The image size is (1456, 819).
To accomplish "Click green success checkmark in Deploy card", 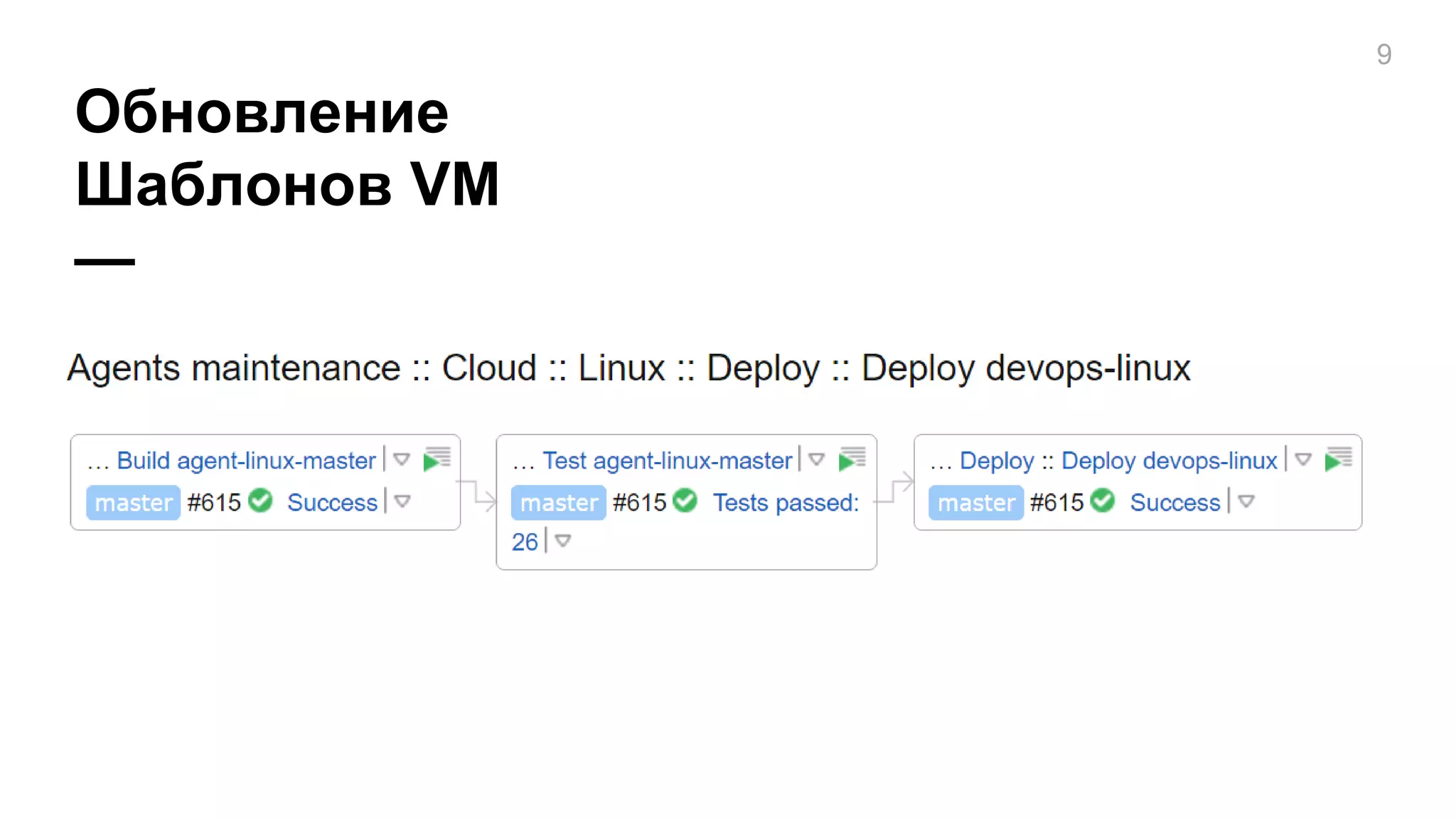I will point(1103,500).
